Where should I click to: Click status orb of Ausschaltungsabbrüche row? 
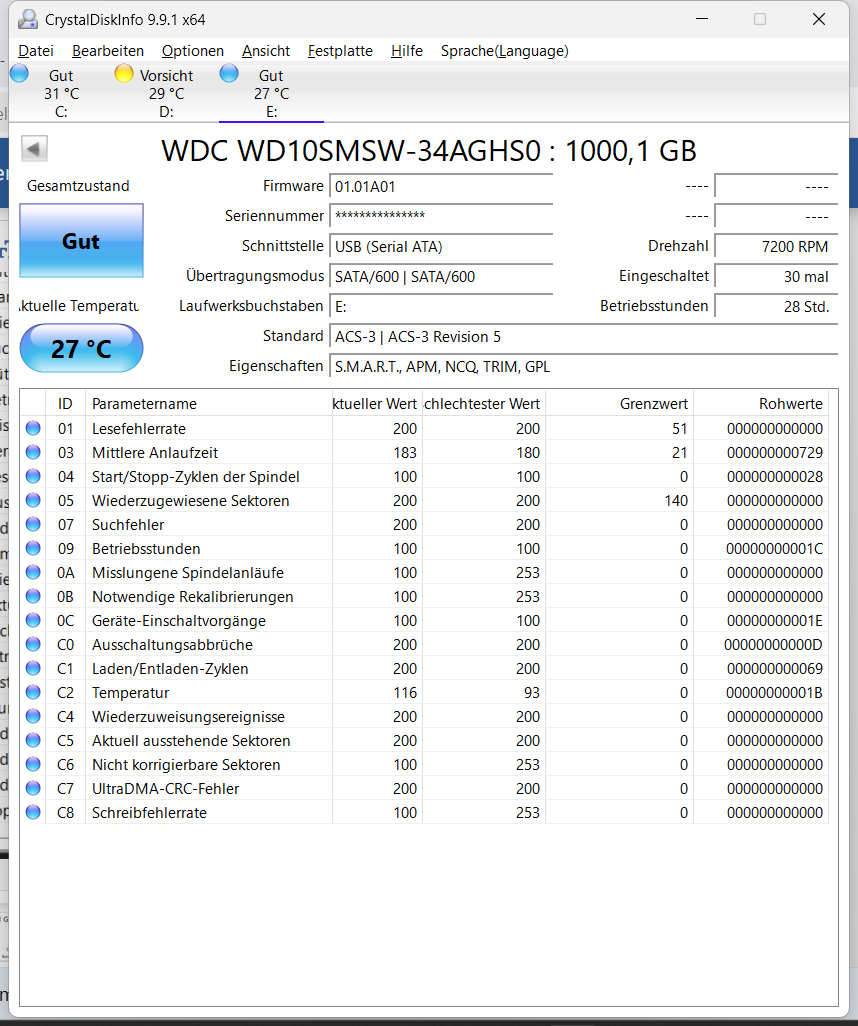coord(33,645)
